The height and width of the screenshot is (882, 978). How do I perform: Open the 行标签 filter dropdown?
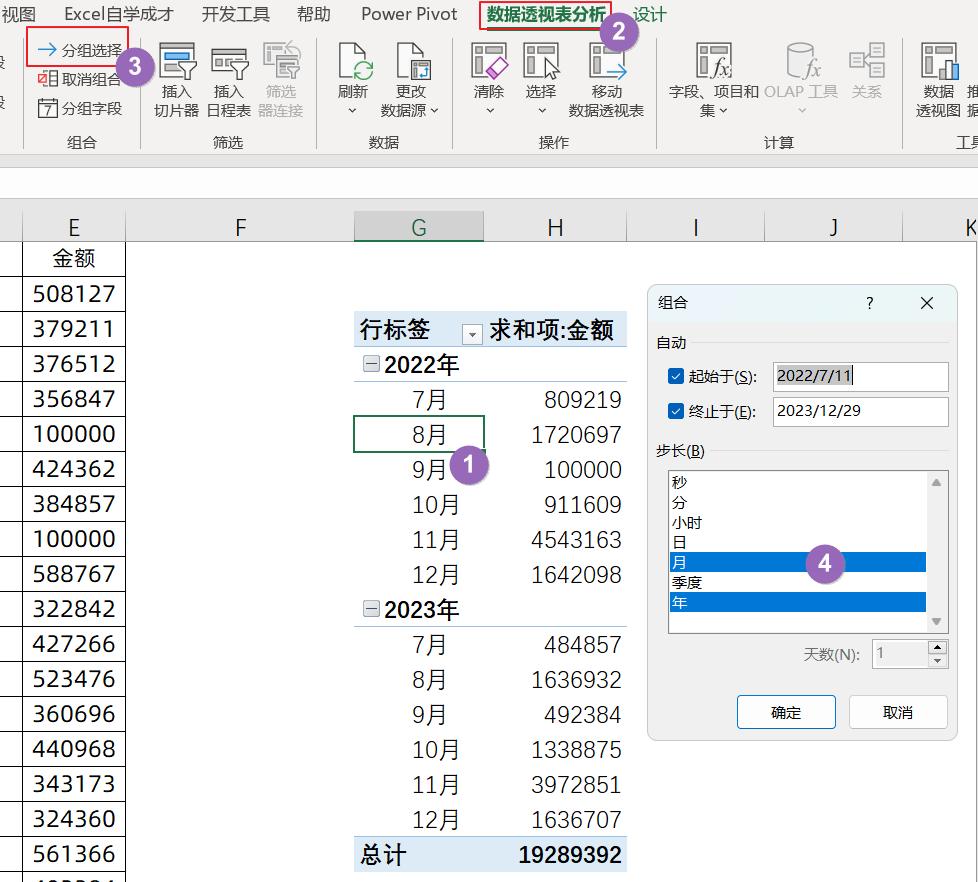[471, 333]
